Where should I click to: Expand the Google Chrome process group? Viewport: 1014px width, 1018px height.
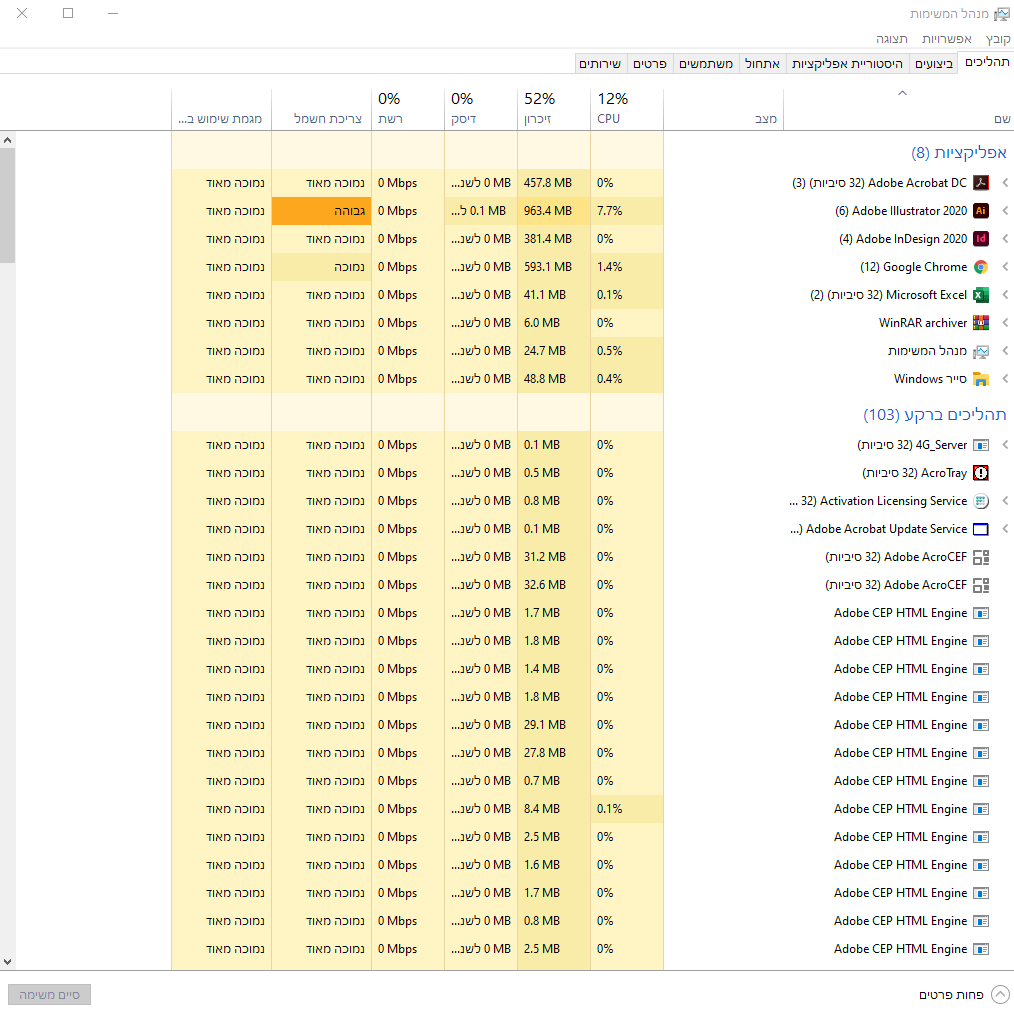[x=1005, y=267]
